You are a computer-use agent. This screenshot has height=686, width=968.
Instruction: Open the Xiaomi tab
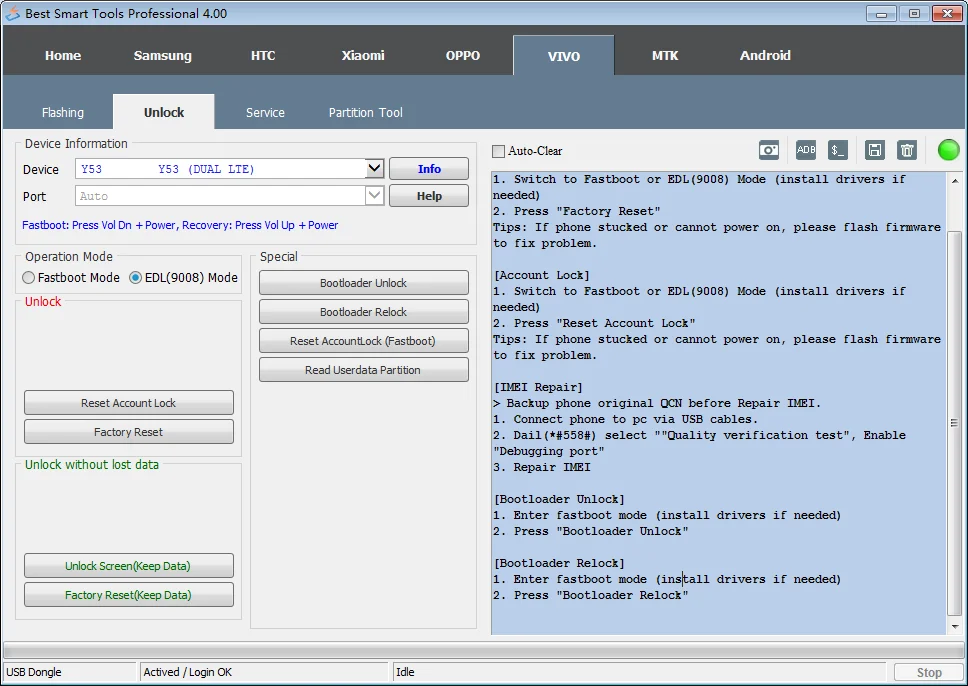tap(363, 56)
